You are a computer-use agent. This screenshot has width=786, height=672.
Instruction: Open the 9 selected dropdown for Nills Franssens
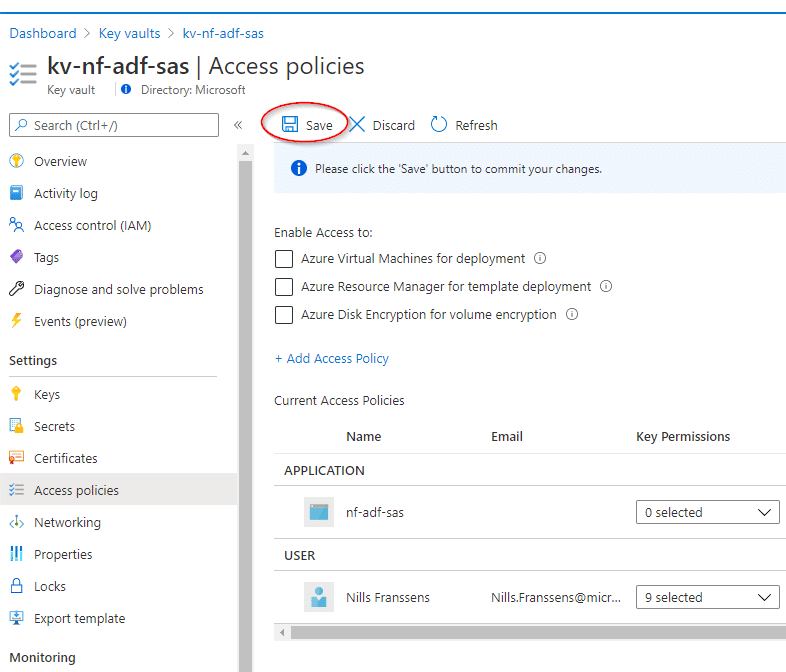point(708,597)
